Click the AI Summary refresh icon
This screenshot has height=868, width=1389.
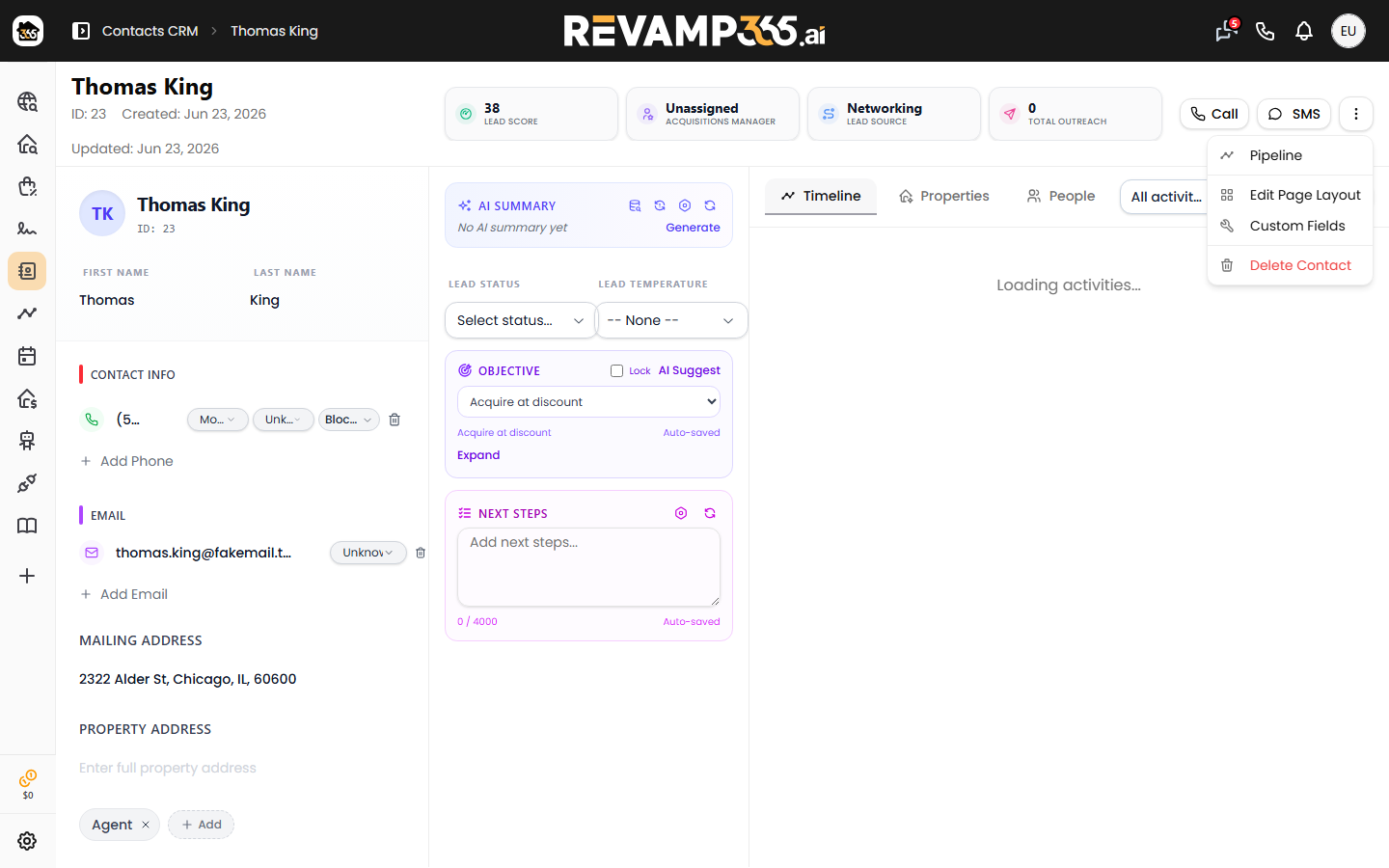tap(710, 205)
